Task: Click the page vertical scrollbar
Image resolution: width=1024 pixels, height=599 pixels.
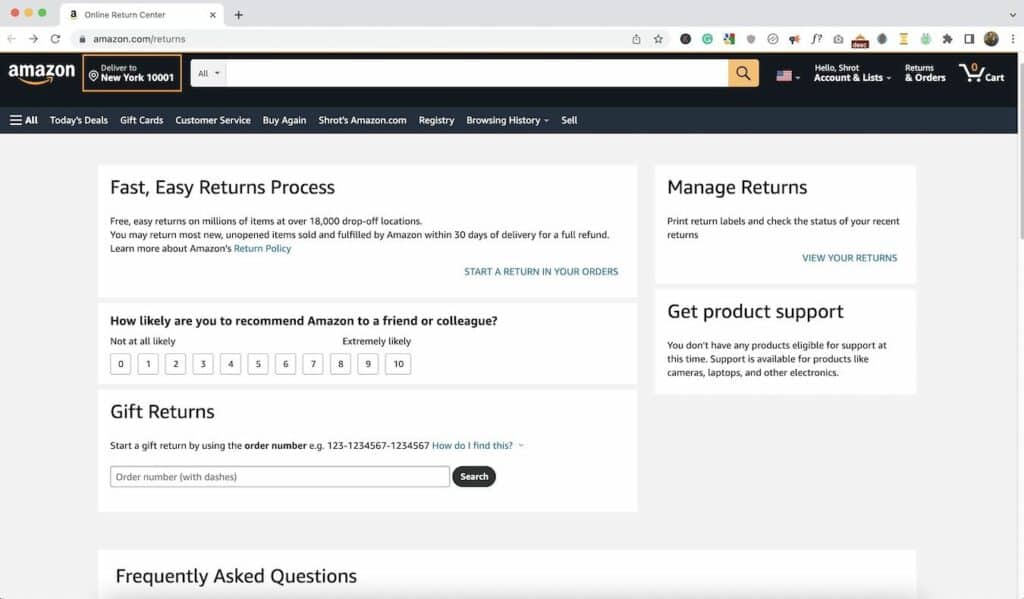Action: click(1021, 189)
